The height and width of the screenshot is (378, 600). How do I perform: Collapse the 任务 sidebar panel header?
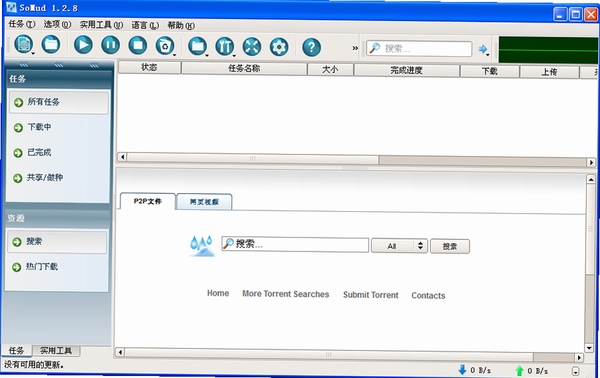tap(59, 79)
